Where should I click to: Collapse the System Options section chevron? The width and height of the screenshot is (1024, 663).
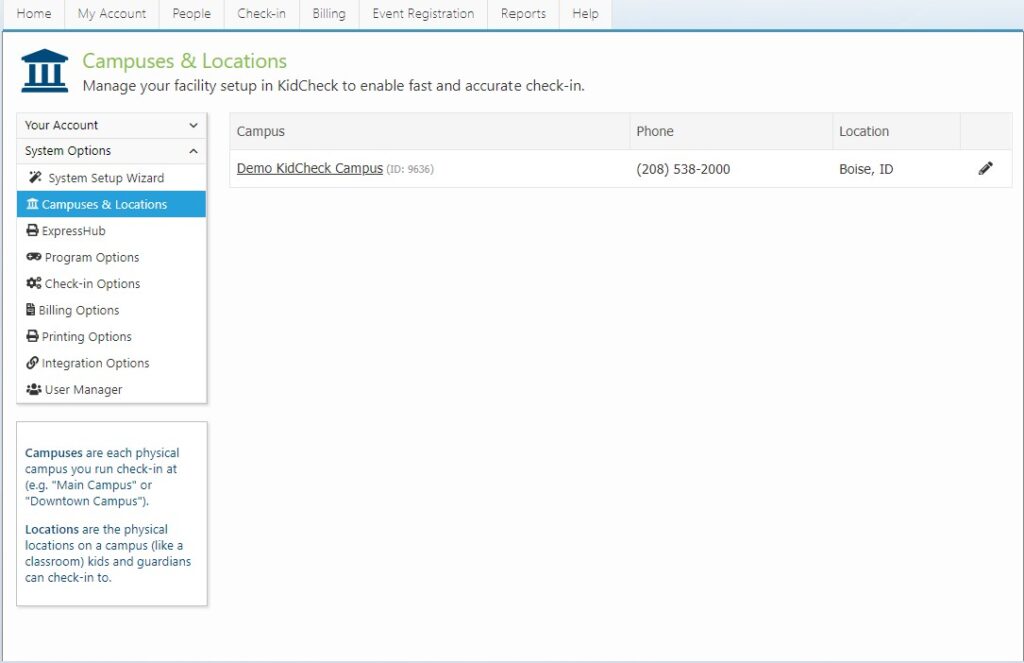coord(193,151)
